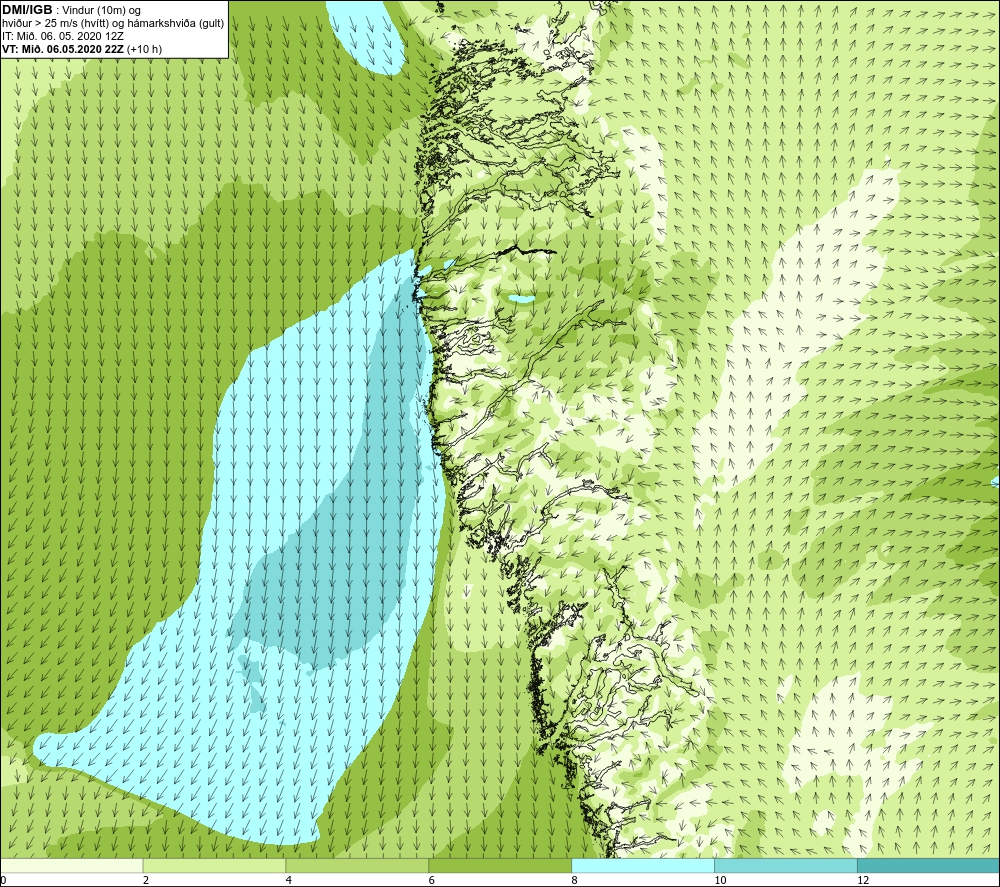Click the "(+10 h)" forecast offset text

tap(144, 49)
